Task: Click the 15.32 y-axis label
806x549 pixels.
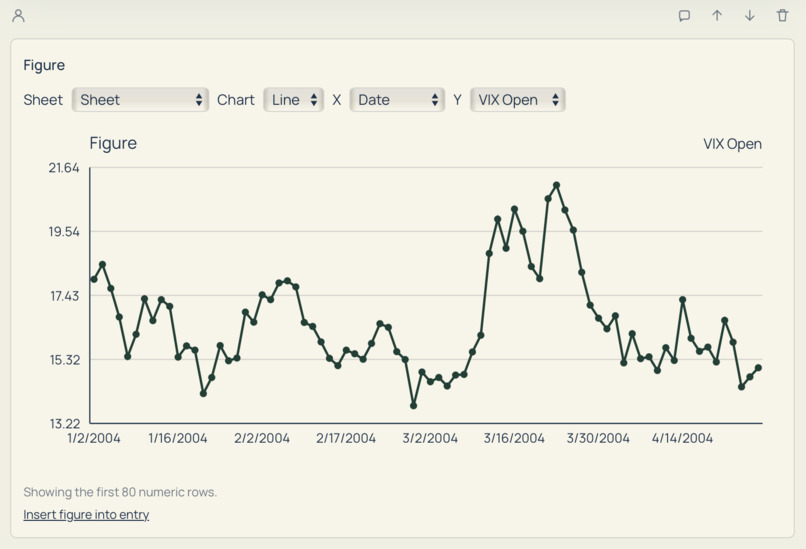Action: pyautogui.click(x=65, y=360)
